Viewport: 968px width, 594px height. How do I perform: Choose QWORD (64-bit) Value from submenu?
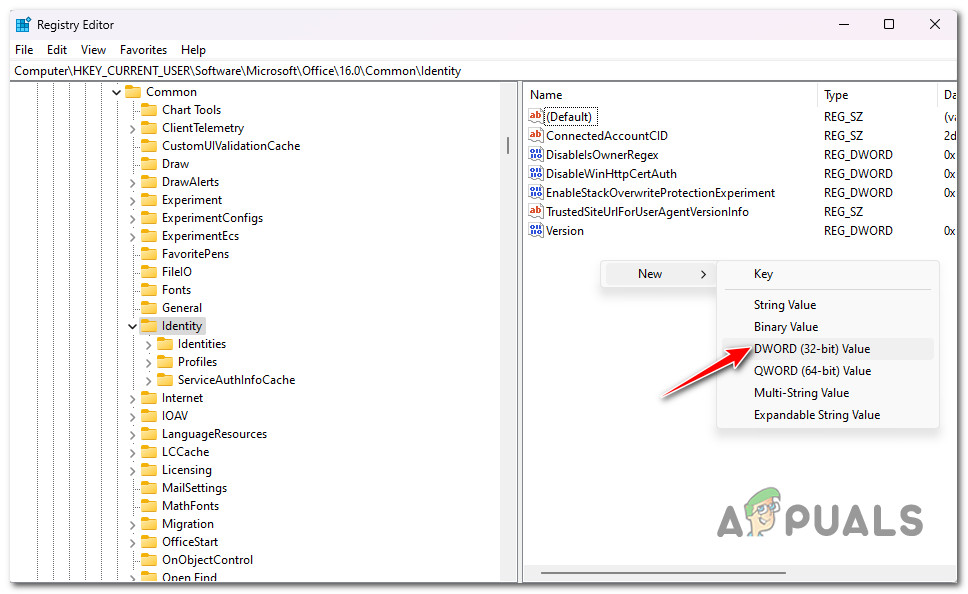pos(828,371)
